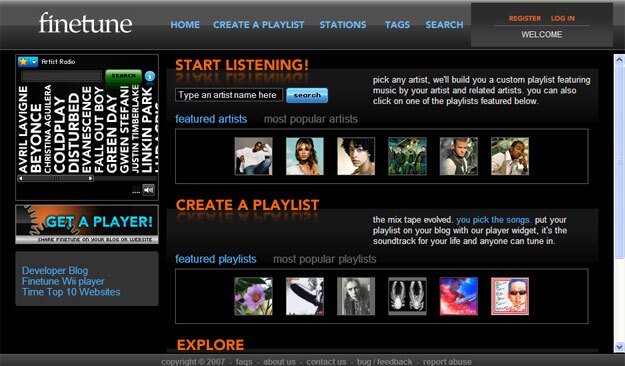Open the Time Top 10 Websites link
Image resolution: width=625 pixels, height=366 pixels.
coord(71,292)
